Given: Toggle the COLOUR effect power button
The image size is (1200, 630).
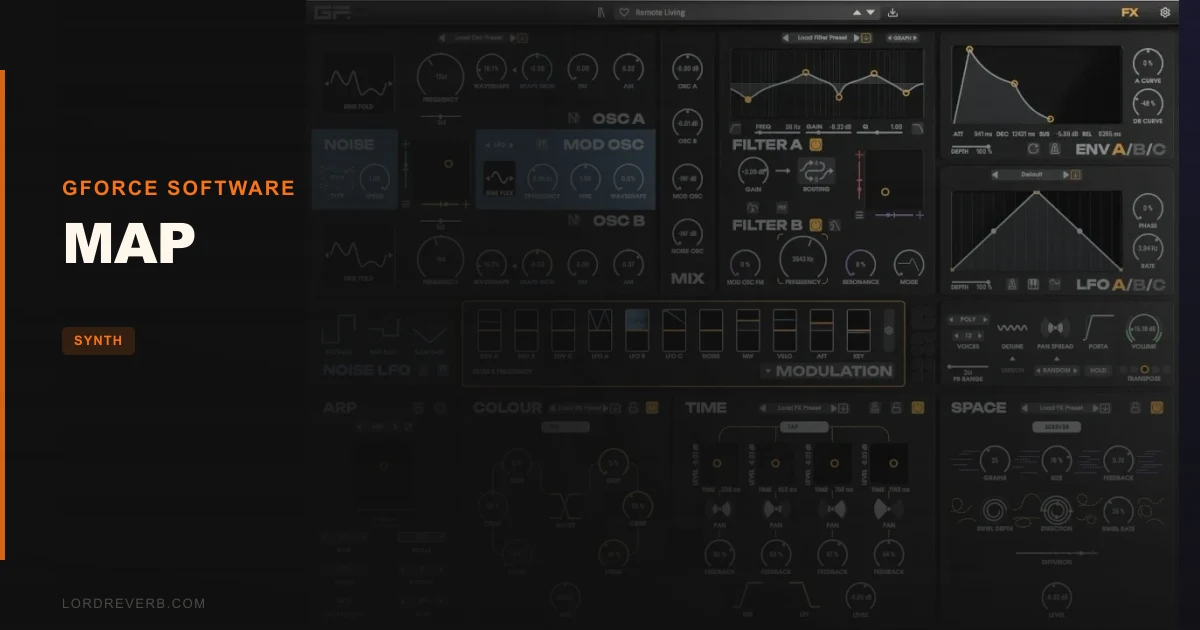Looking at the screenshot, I should pyautogui.click(x=652, y=408).
